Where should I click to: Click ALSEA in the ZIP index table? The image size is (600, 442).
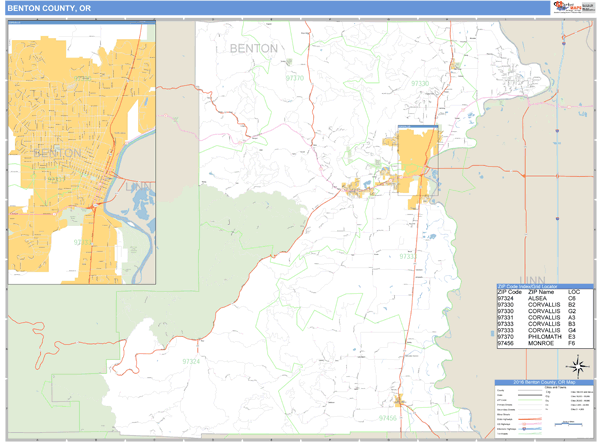click(537, 298)
